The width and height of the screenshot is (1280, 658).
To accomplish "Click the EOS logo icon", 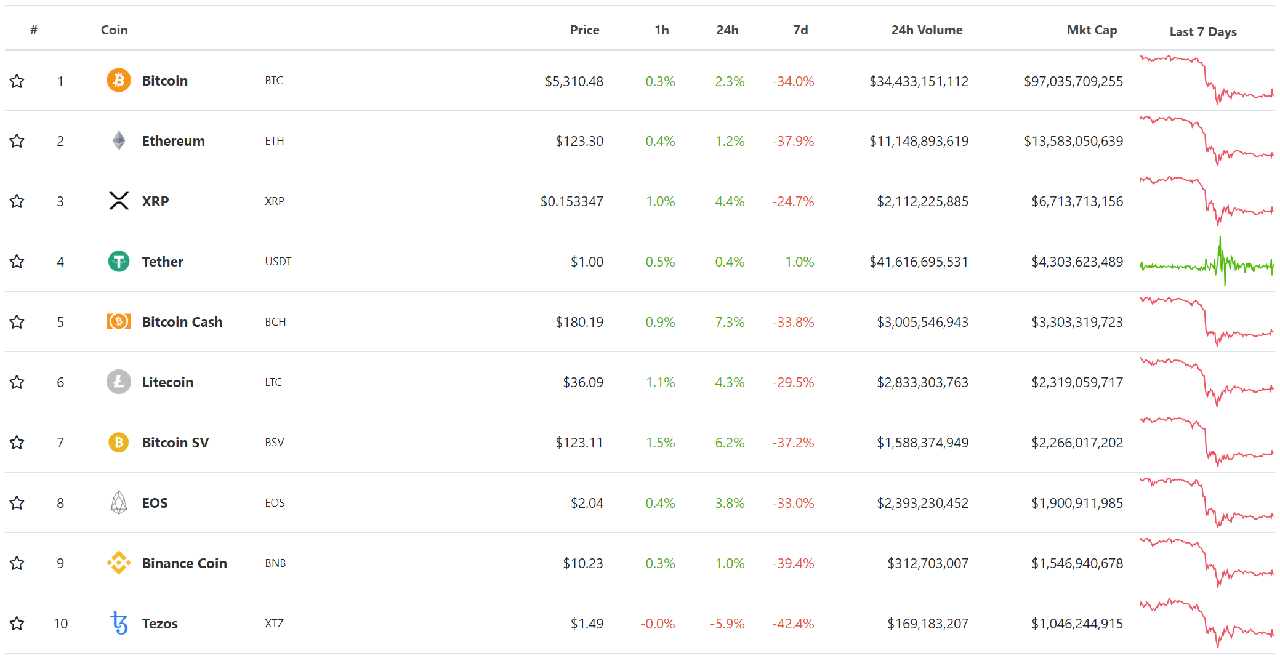I will click(119, 503).
